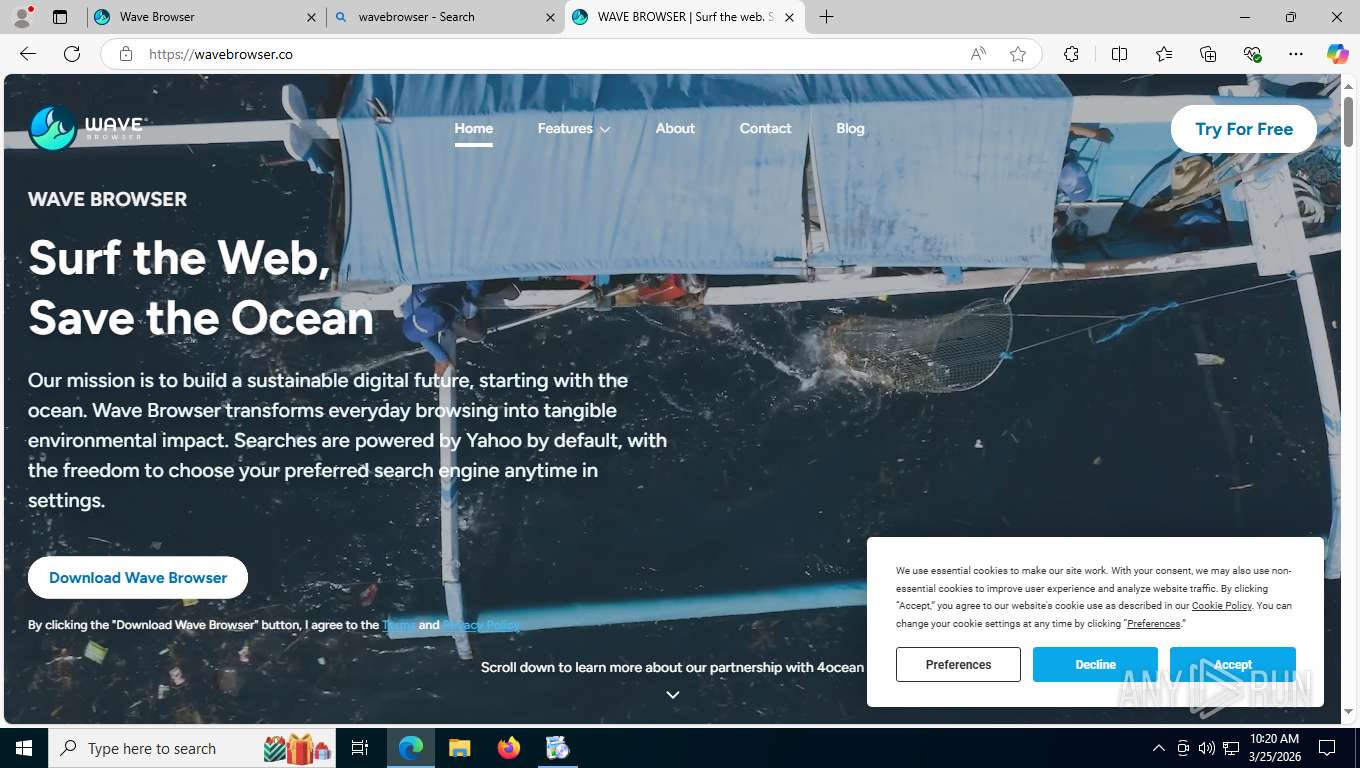Image resolution: width=1360 pixels, height=768 pixels.
Task: Toggle split screen view
Action: pos(1119,54)
